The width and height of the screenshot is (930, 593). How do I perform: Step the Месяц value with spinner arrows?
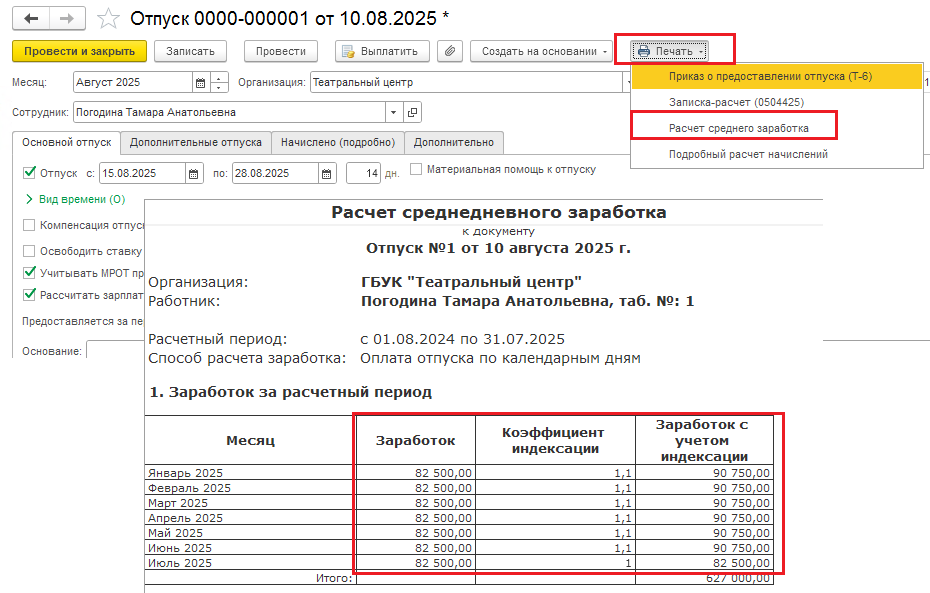(x=219, y=82)
